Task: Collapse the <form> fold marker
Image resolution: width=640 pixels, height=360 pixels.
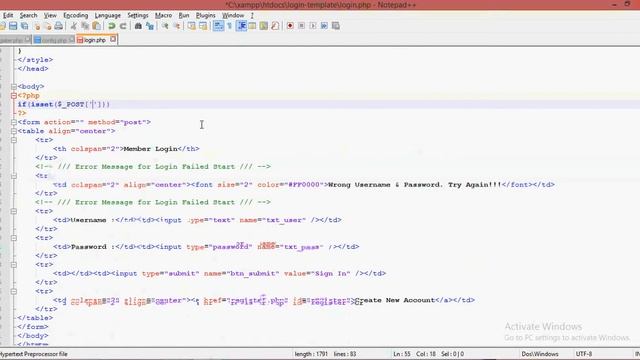Action: pyautogui.click(x=13, y=122)
